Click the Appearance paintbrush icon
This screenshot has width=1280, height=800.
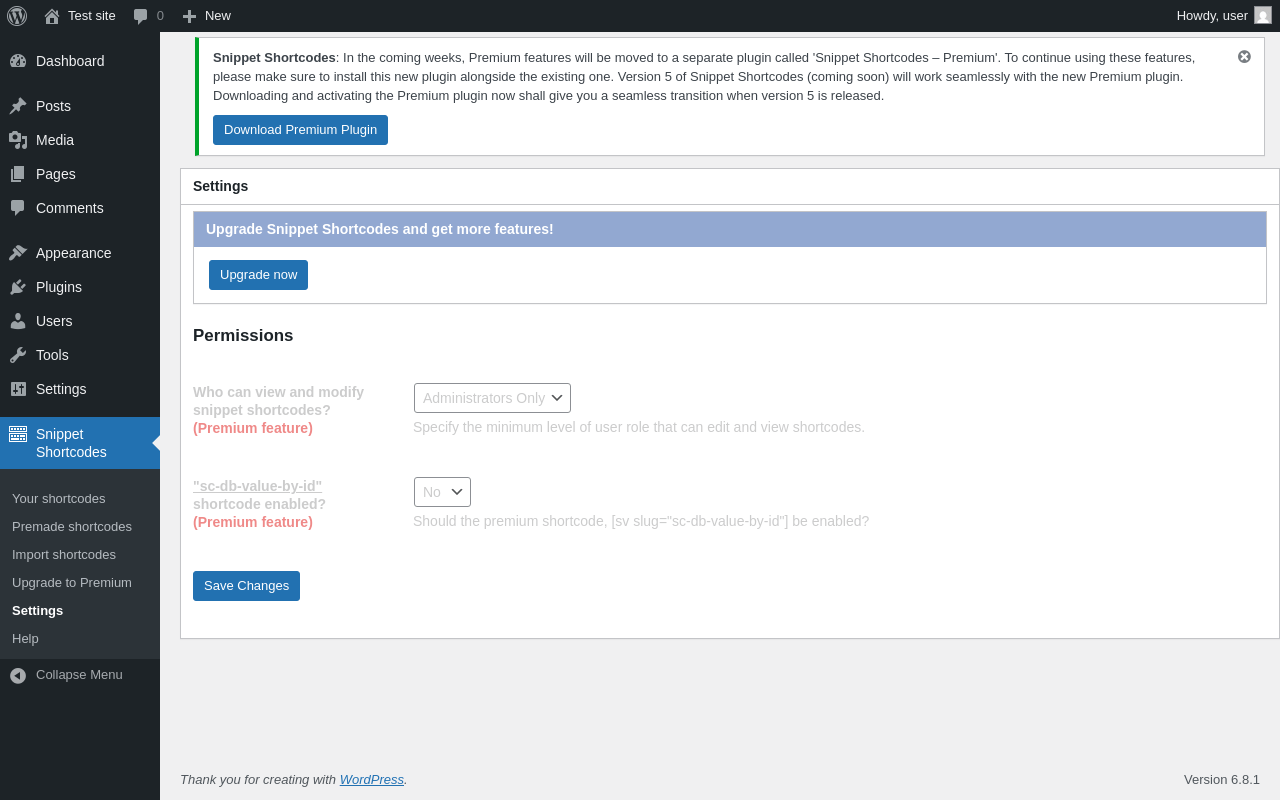pyautogui.click(x=18, y=253)
